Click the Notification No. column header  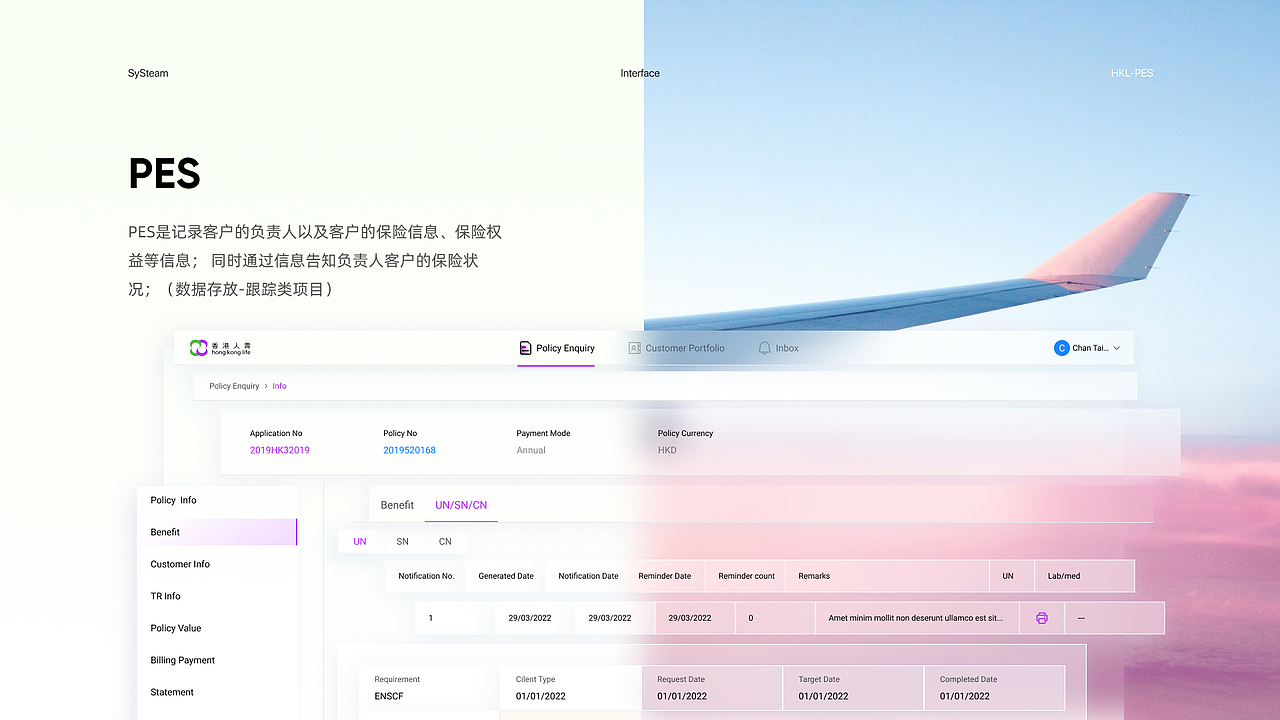426,576
